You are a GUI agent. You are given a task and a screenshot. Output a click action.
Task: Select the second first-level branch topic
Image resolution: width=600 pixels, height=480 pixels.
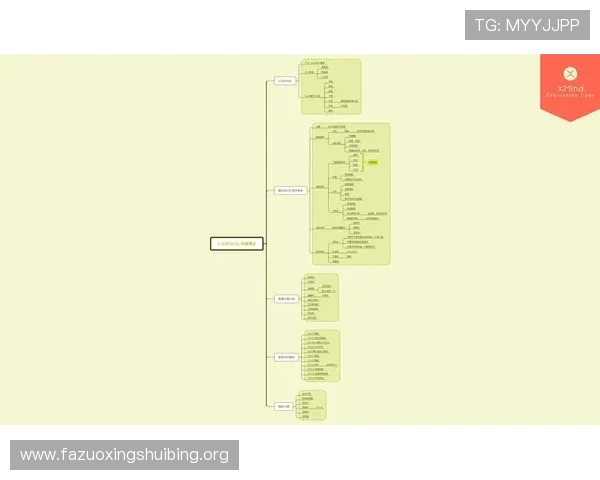click(289, 190)
